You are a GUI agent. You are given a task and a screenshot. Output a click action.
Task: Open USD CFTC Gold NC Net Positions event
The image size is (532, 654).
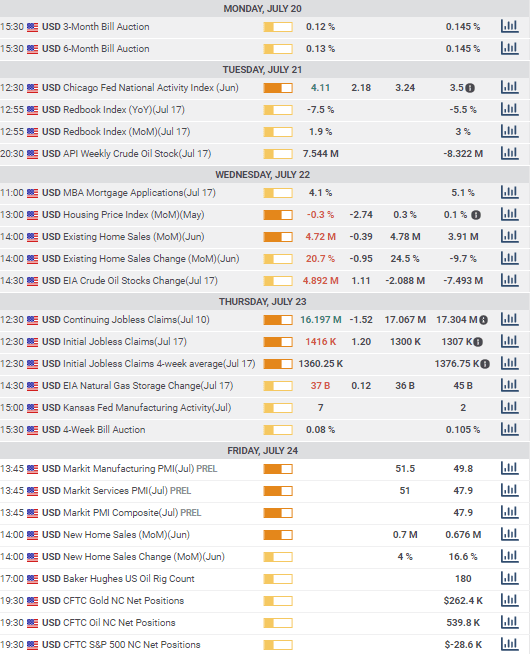tap(113, 601)
